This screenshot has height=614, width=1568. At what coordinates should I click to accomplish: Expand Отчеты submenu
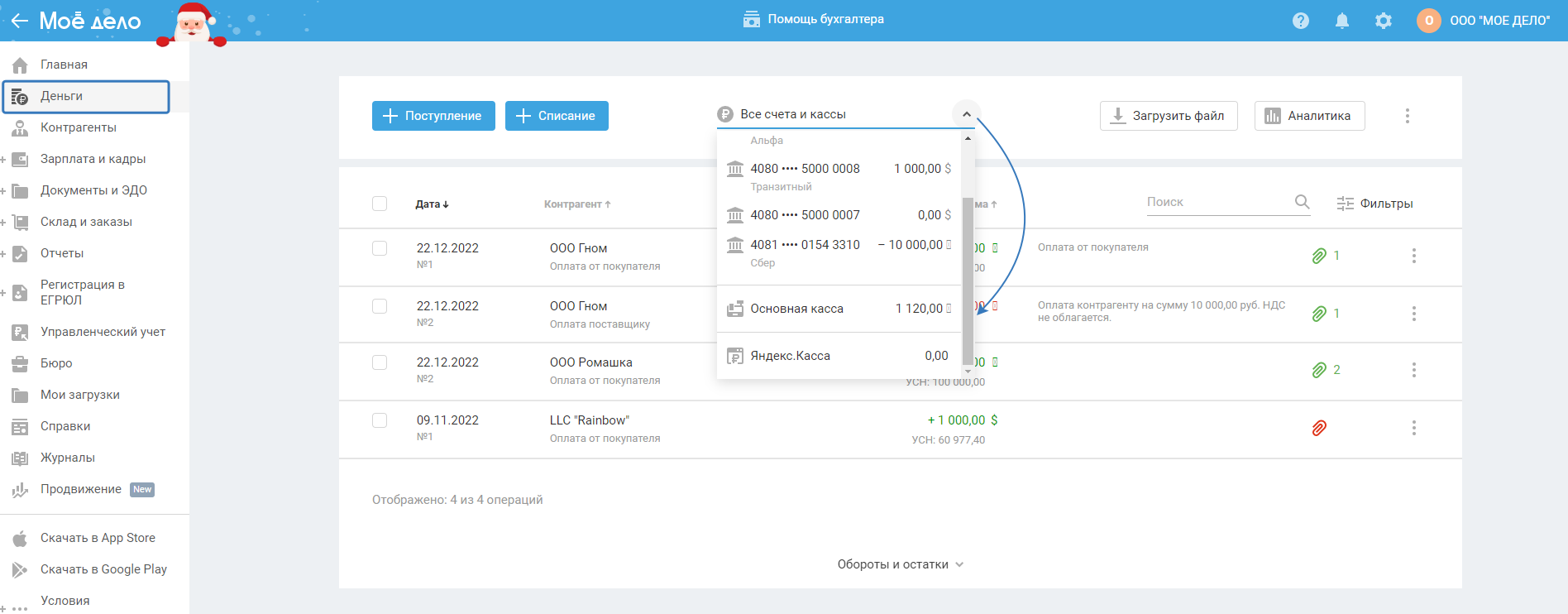pos(3,253)
